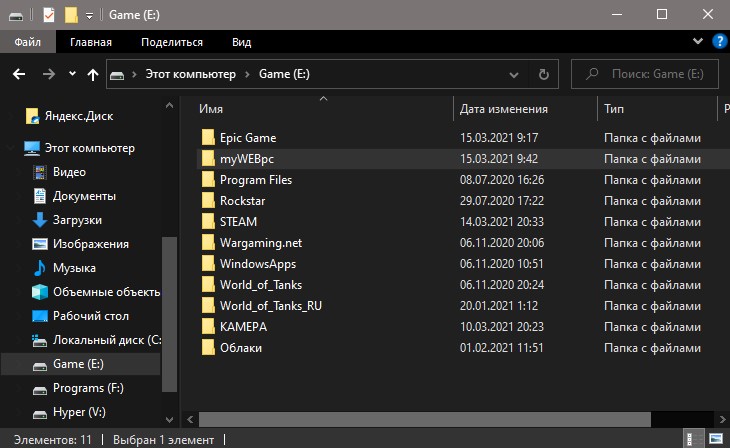This screenshot has height=448, width=730.
Task: Click the navigation pane vertical scrollbar thumb
Action: pyautogui.click(x=169, y=314)
